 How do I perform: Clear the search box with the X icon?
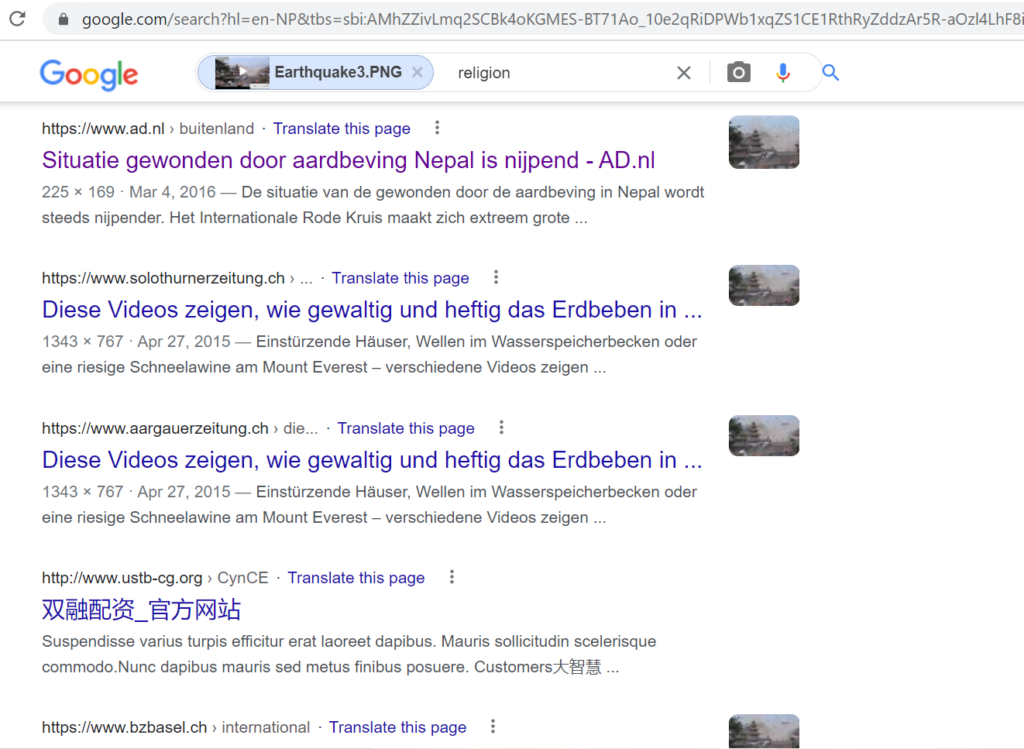coord(684,72)
